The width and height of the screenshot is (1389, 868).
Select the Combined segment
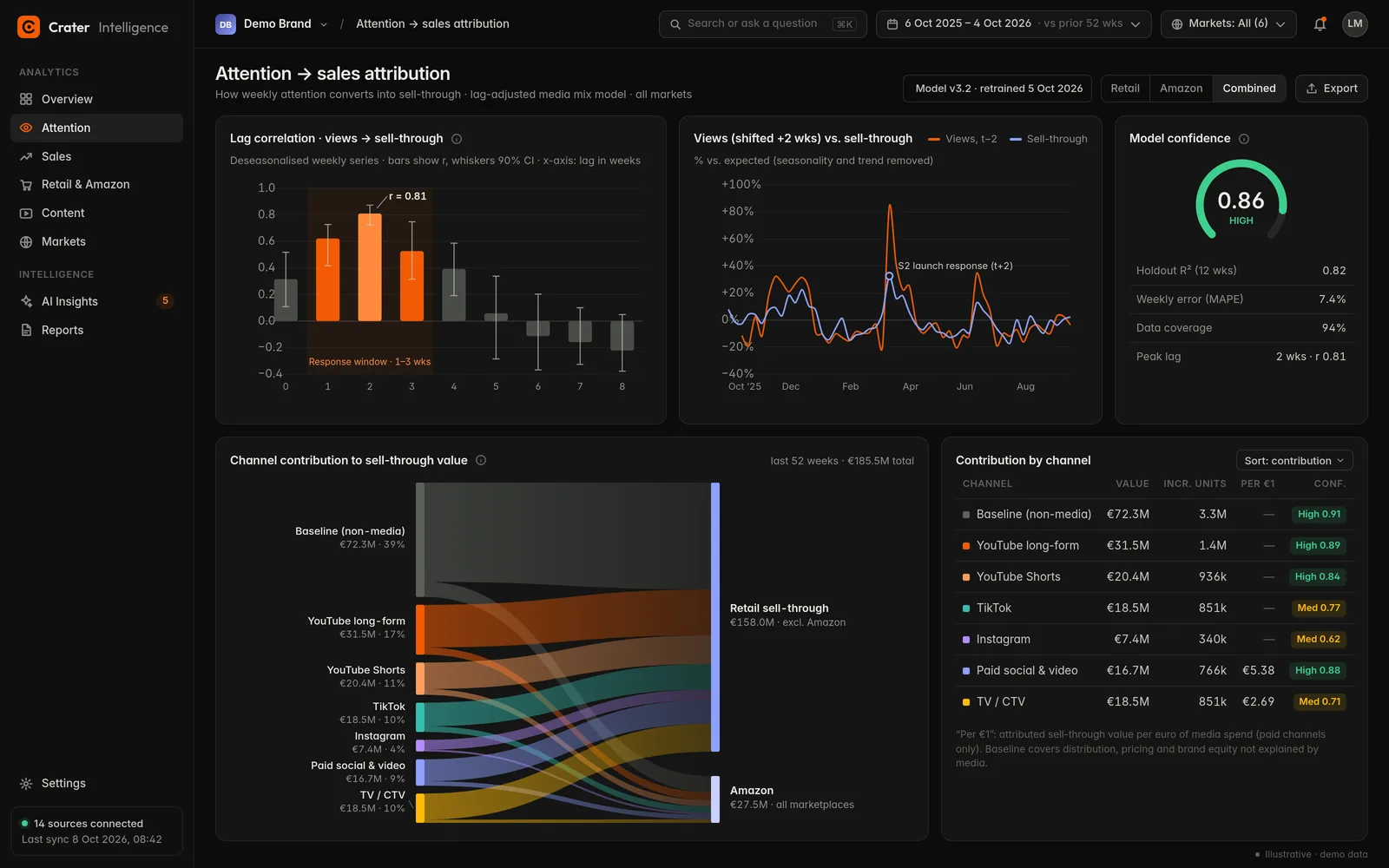1249,89
